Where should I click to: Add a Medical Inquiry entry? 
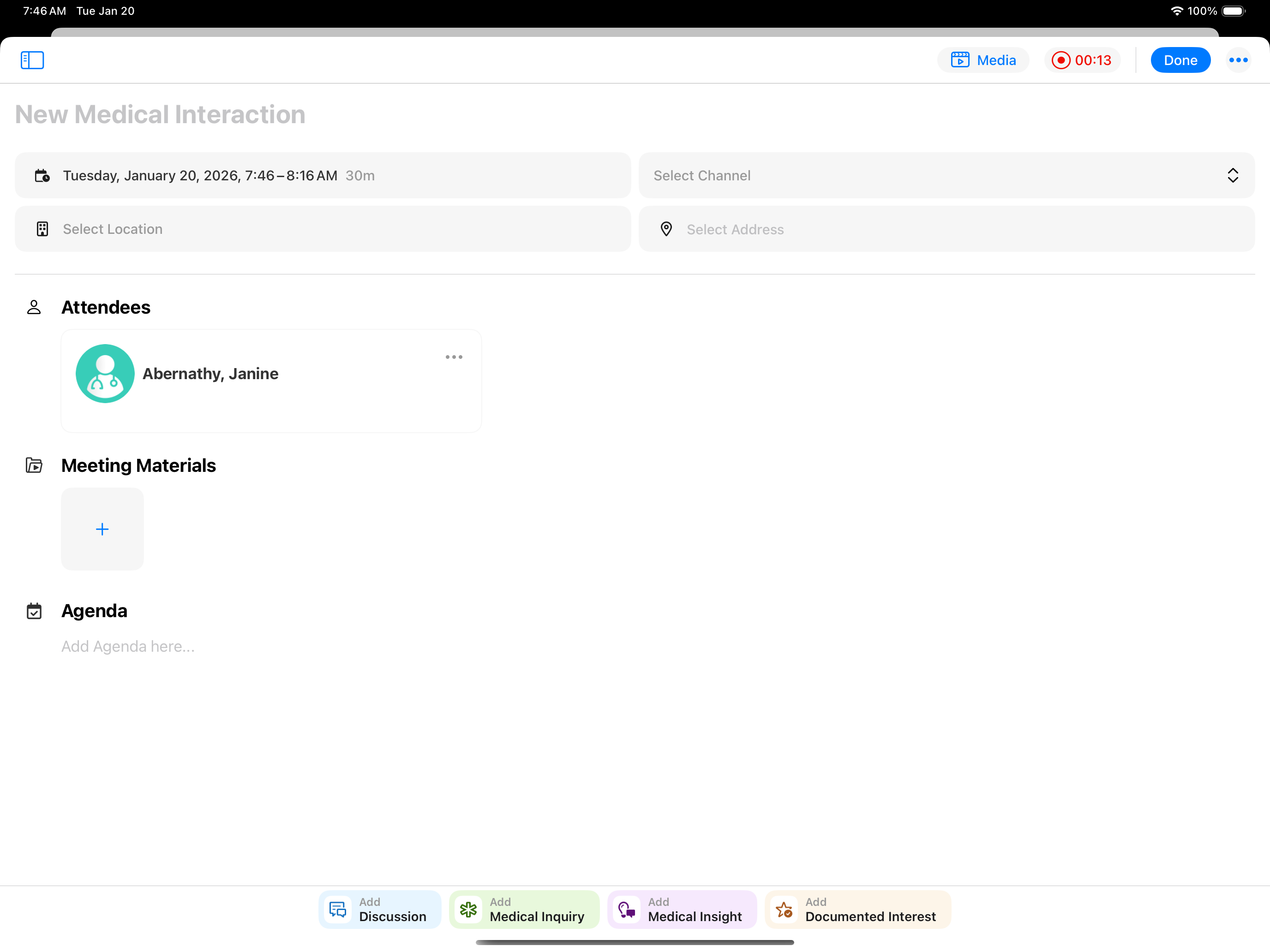click(524, 910)
